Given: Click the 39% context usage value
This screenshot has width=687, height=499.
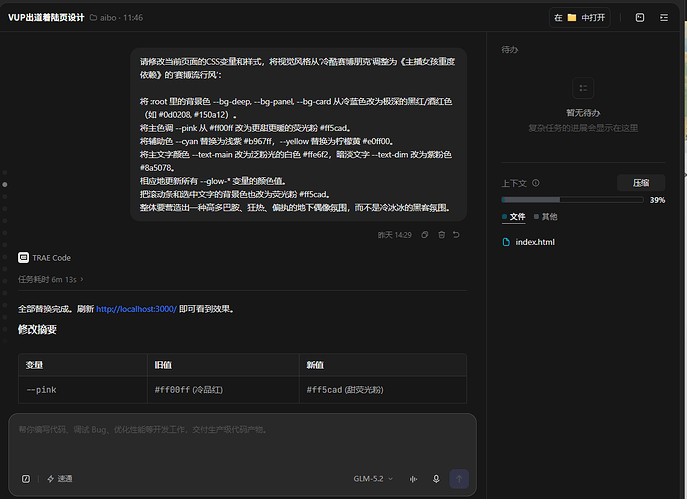Looking at the screenshot, I should point(657,200).
